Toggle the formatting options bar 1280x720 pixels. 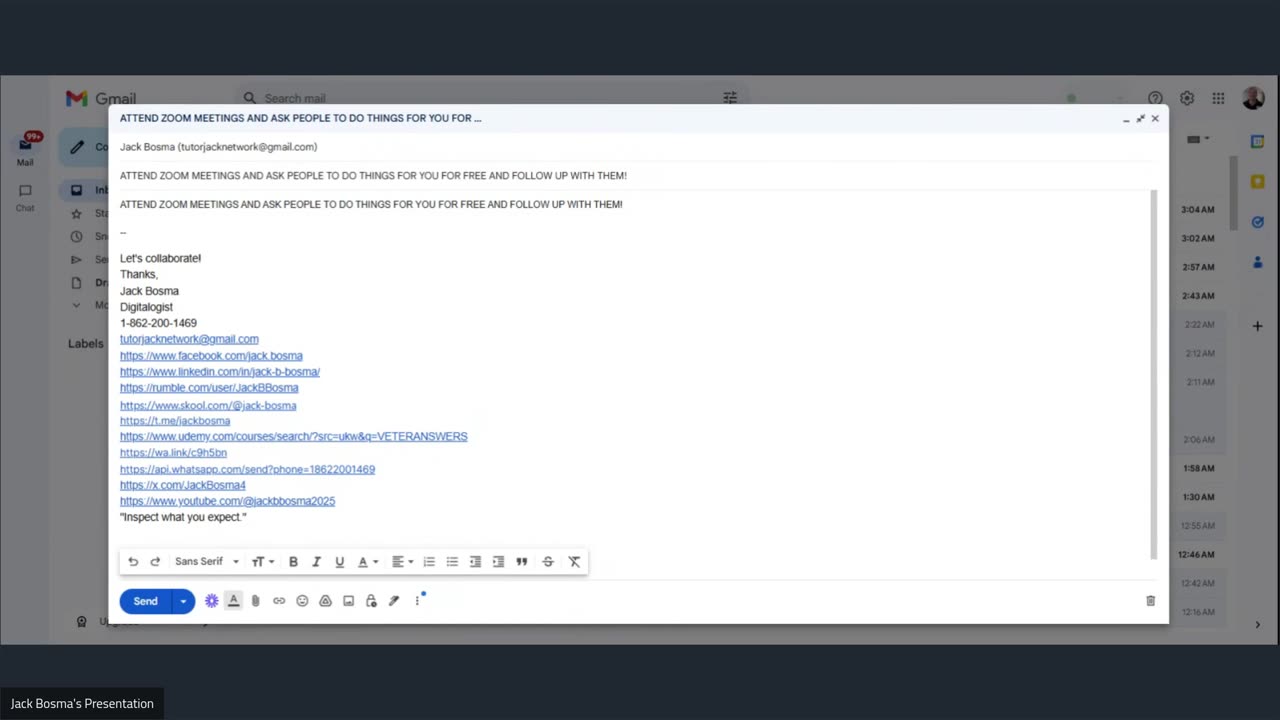tap(233, 601)
